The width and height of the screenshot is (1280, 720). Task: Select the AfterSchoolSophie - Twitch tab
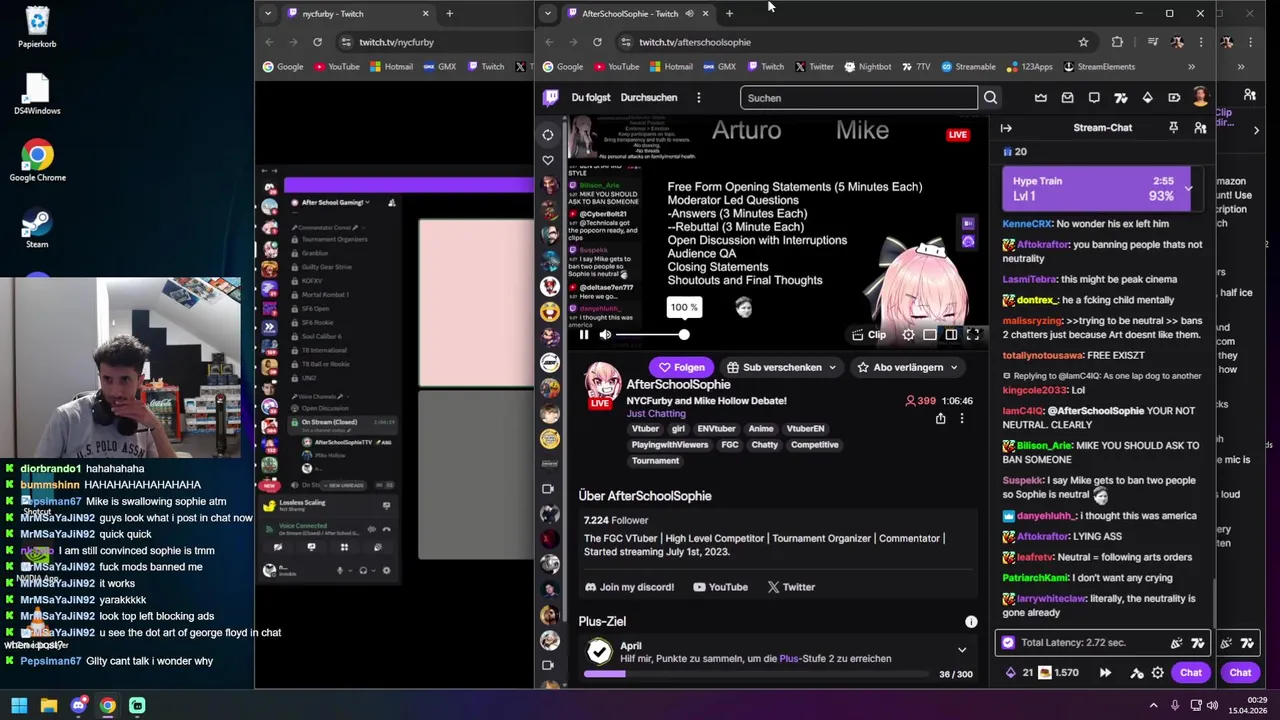pos(628,13)
